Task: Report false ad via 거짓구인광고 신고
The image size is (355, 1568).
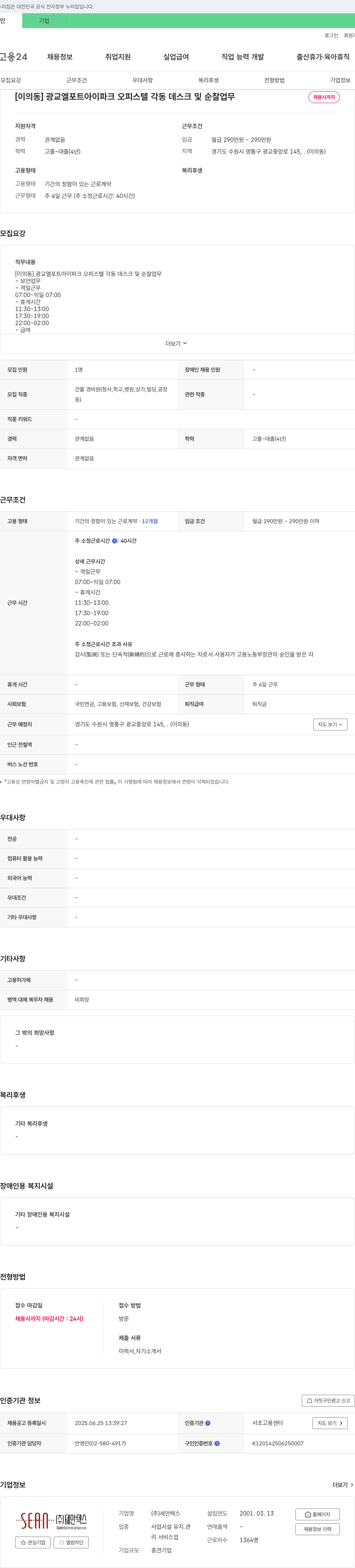Action: [x=328, y=1401]
